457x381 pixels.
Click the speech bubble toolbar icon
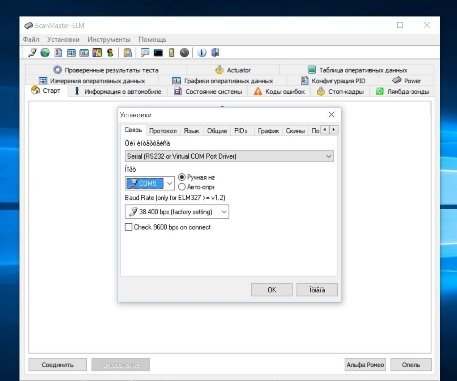145,53
